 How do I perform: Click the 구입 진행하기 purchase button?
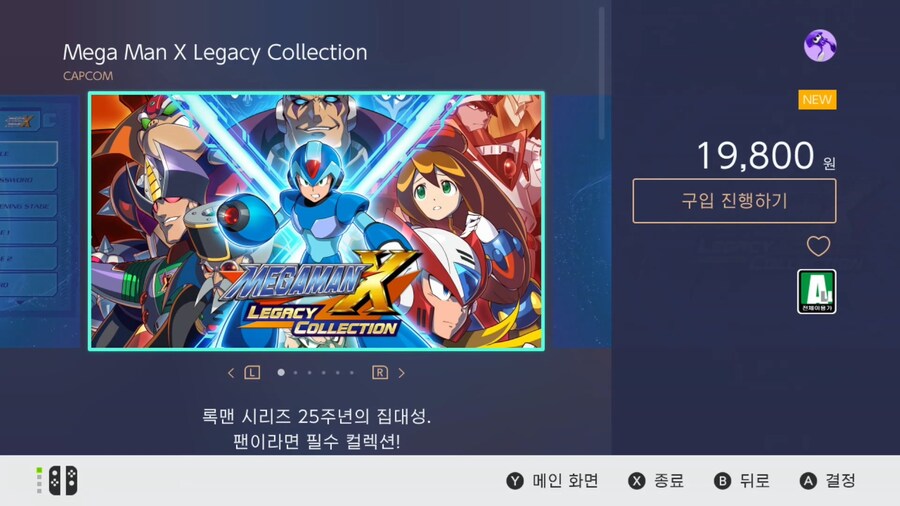[x=734, y=201]
